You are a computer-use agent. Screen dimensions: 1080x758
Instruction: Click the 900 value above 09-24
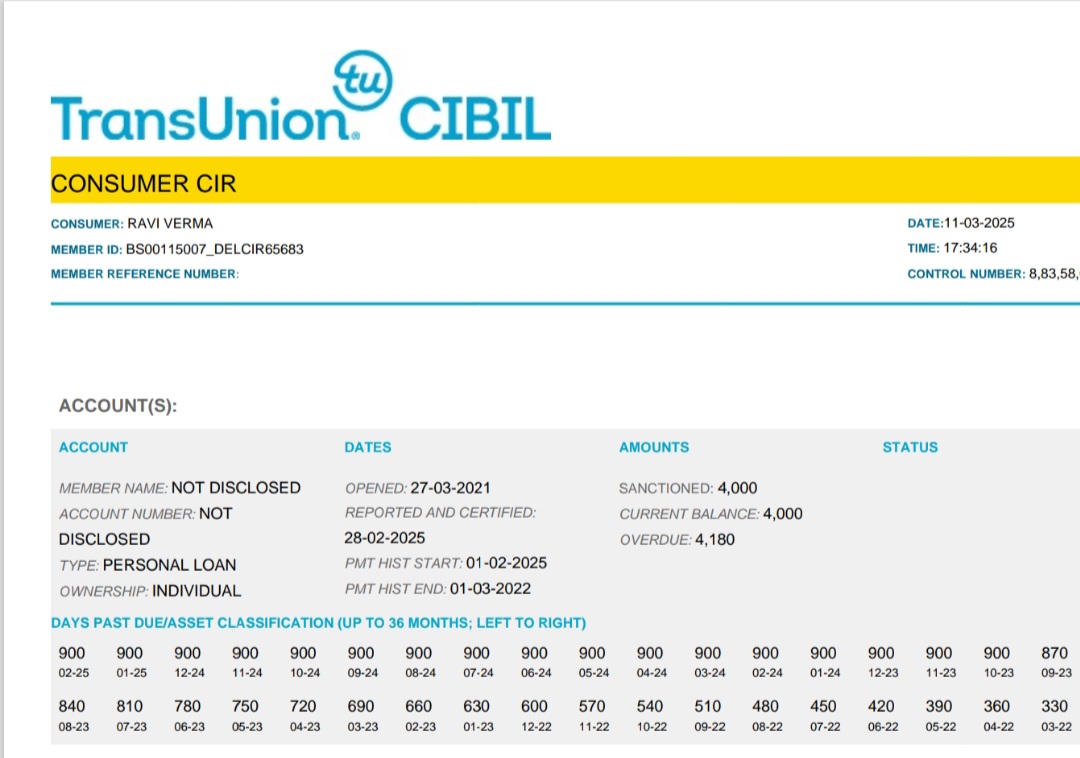click(x=361, y=653)
